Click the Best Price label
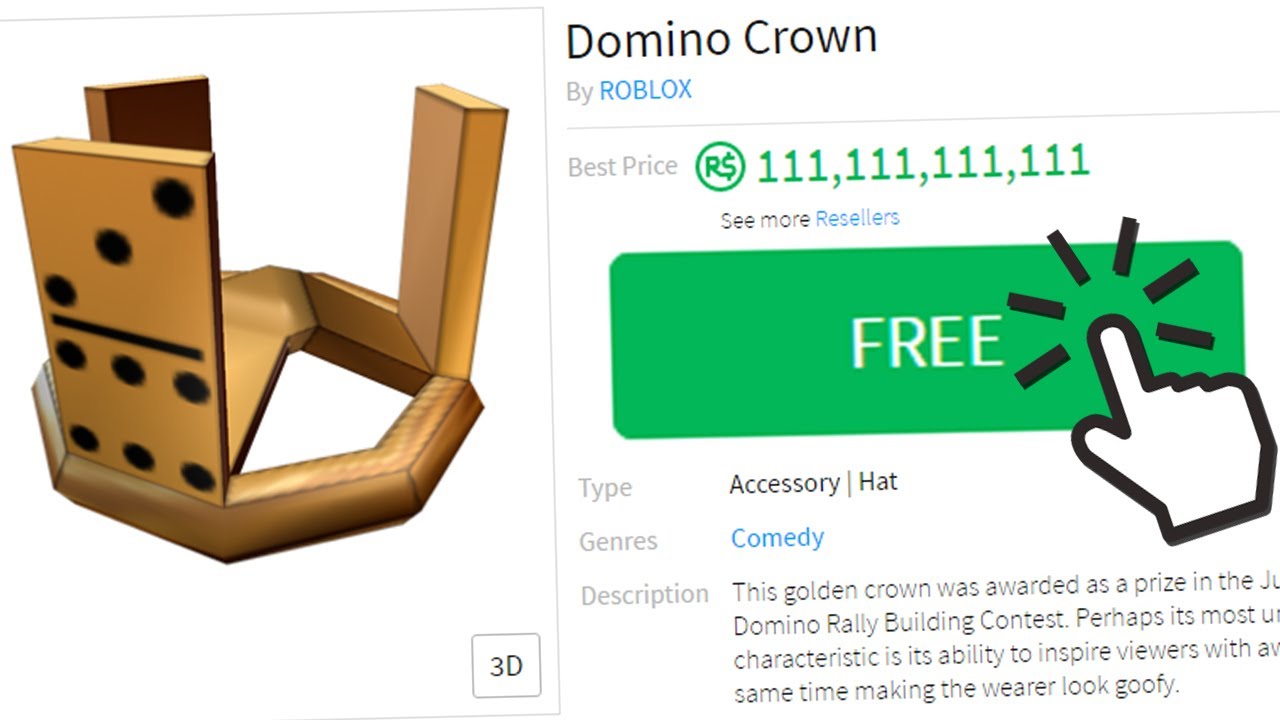This screenshot has height=720, width=1280. (x=622, y=166)
